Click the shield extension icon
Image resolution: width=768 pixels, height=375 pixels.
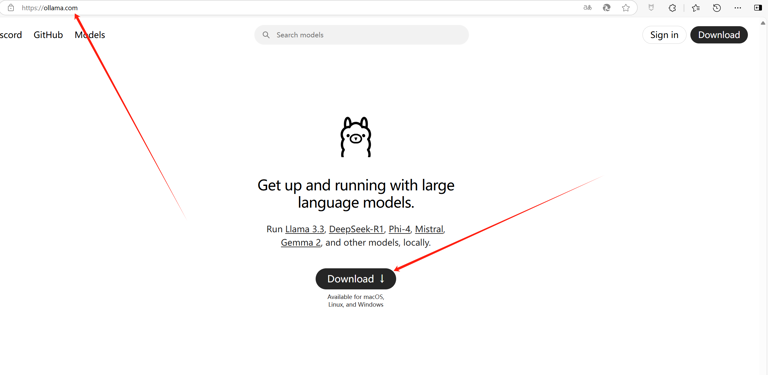651,8
